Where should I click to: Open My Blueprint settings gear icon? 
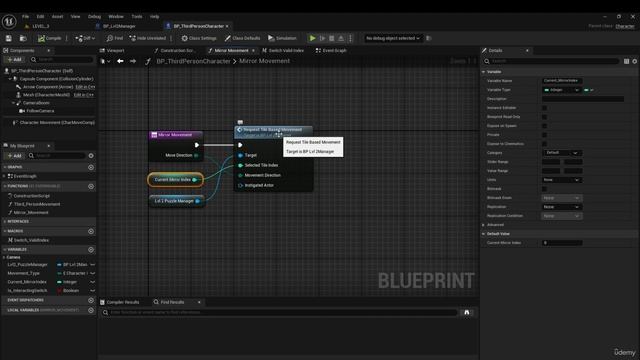[x=91, y=156]
